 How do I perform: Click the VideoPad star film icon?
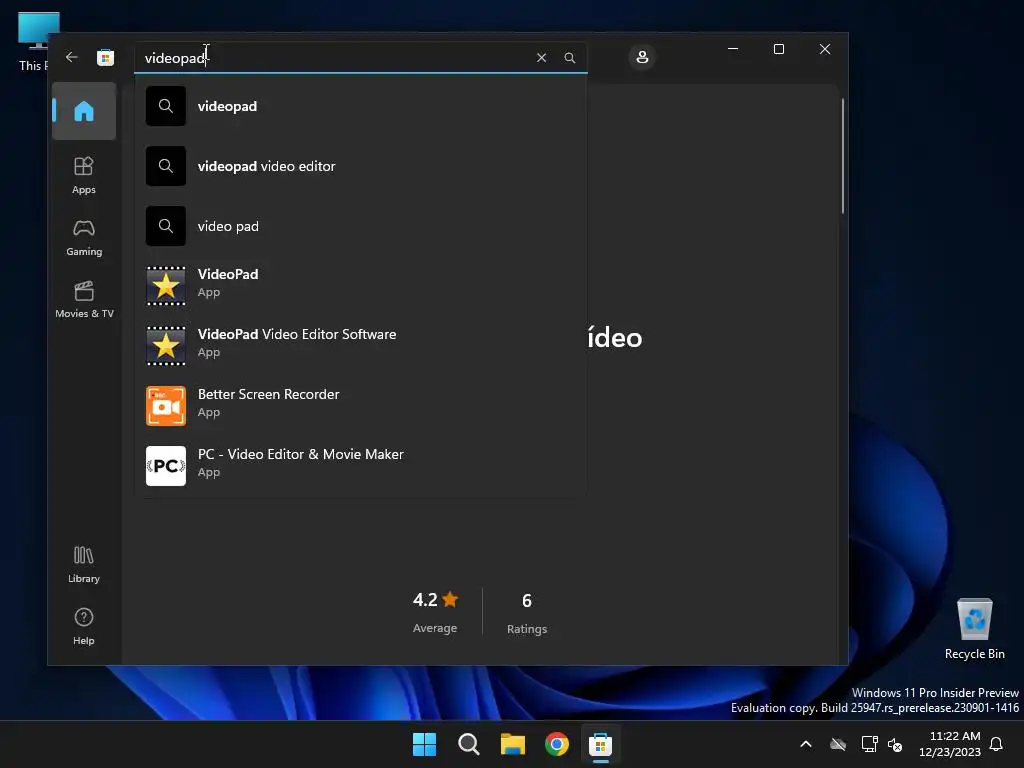pyautogui.click(x=166, y=285)
